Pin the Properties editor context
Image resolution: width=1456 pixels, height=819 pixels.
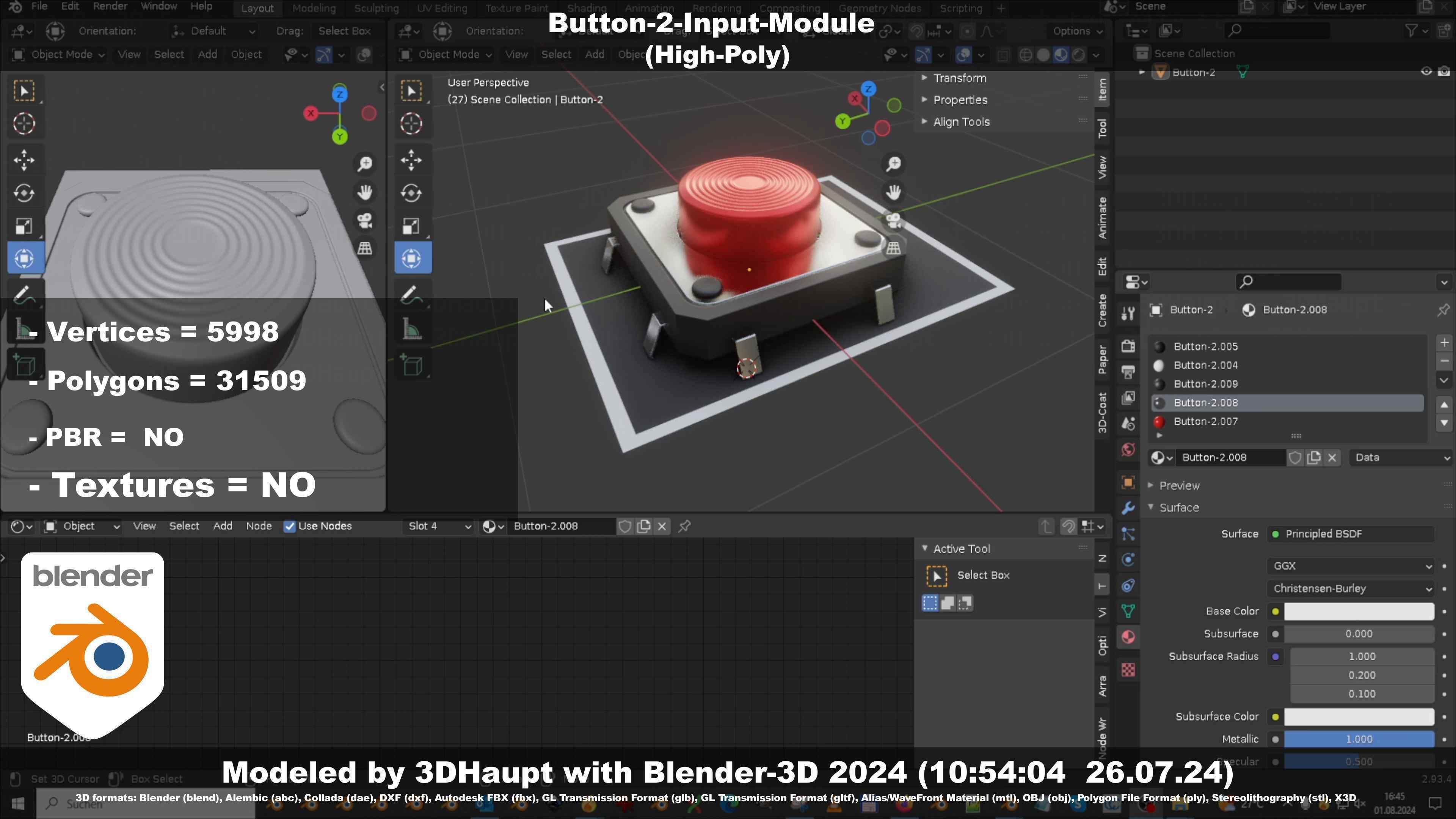click(x=1443, y=310)
